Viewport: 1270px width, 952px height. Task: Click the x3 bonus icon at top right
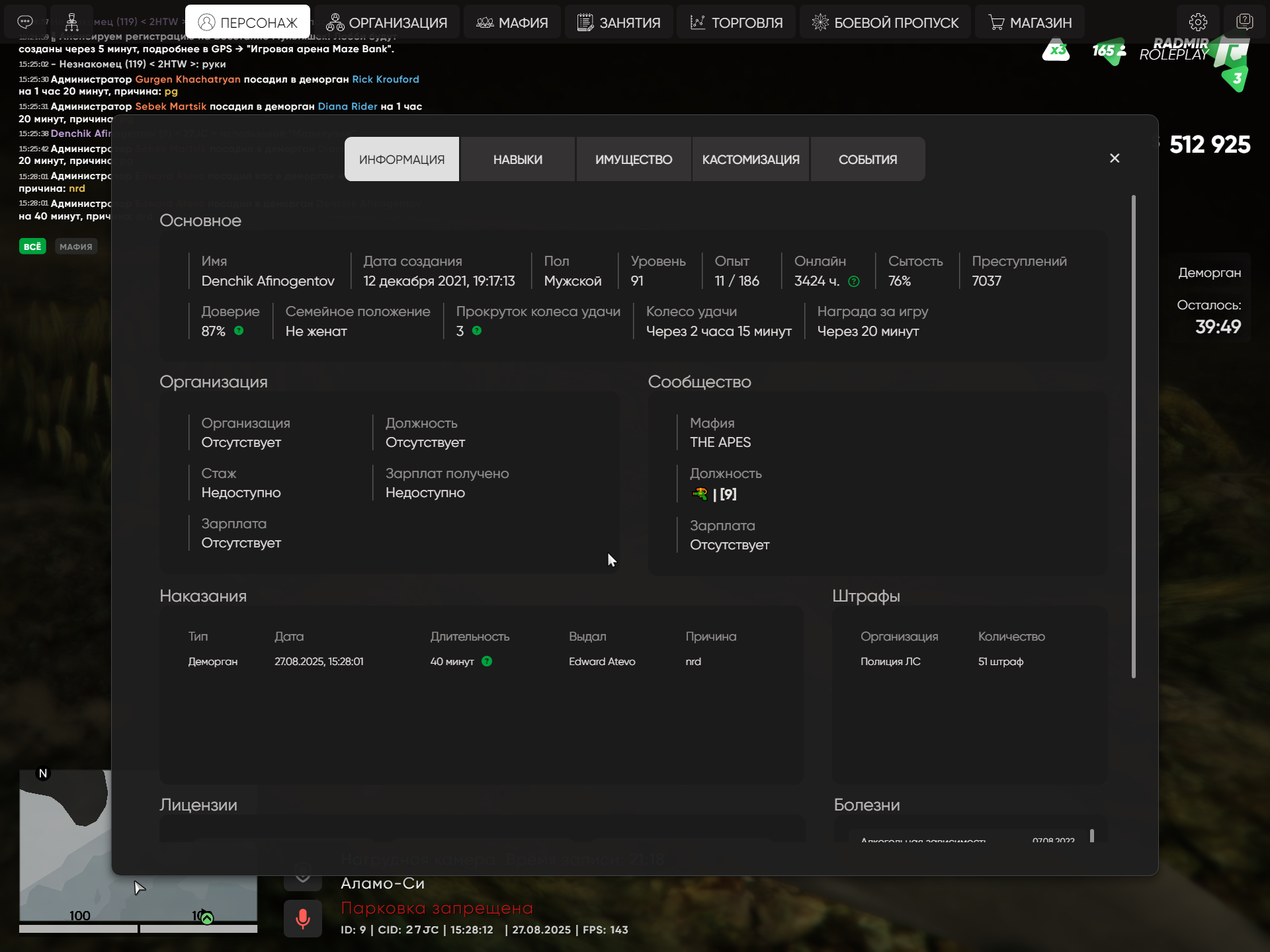pyautogui.click(x=1056, y=50)
